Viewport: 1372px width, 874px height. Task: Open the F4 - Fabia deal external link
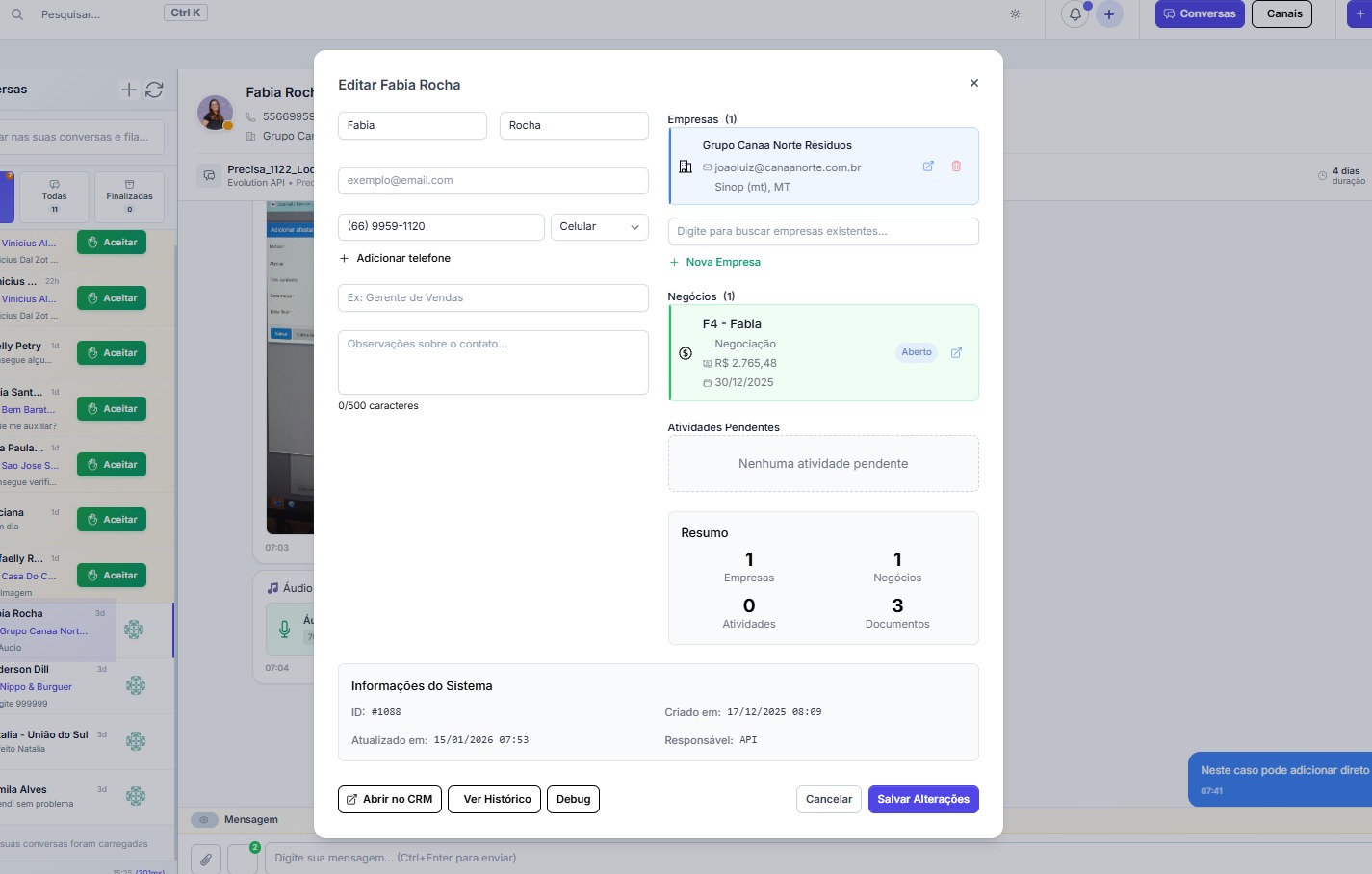point(956,353)
